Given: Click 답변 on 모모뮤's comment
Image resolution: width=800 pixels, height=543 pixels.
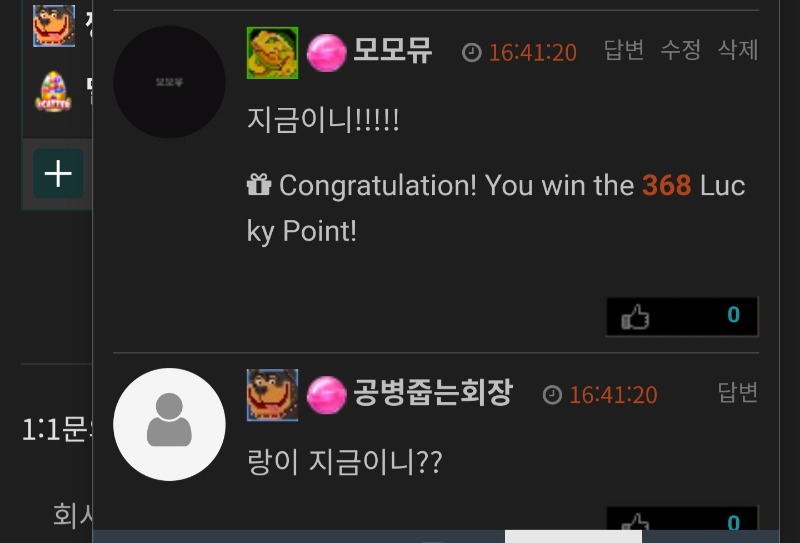Looking at the screenshot, I should coord(624,50).
